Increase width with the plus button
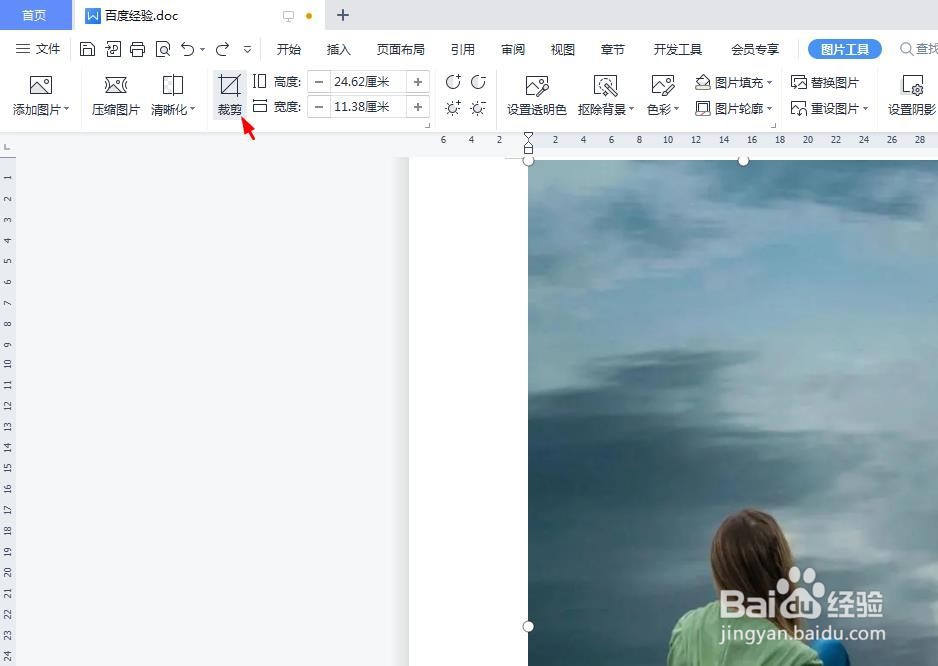Viewport: 938px width, 666px height. coord(418,107)
